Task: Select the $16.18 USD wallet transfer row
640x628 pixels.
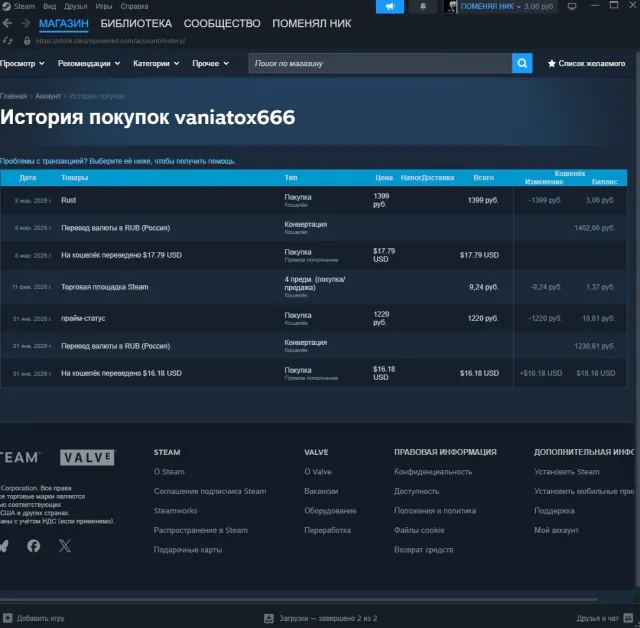Action: 313,373
